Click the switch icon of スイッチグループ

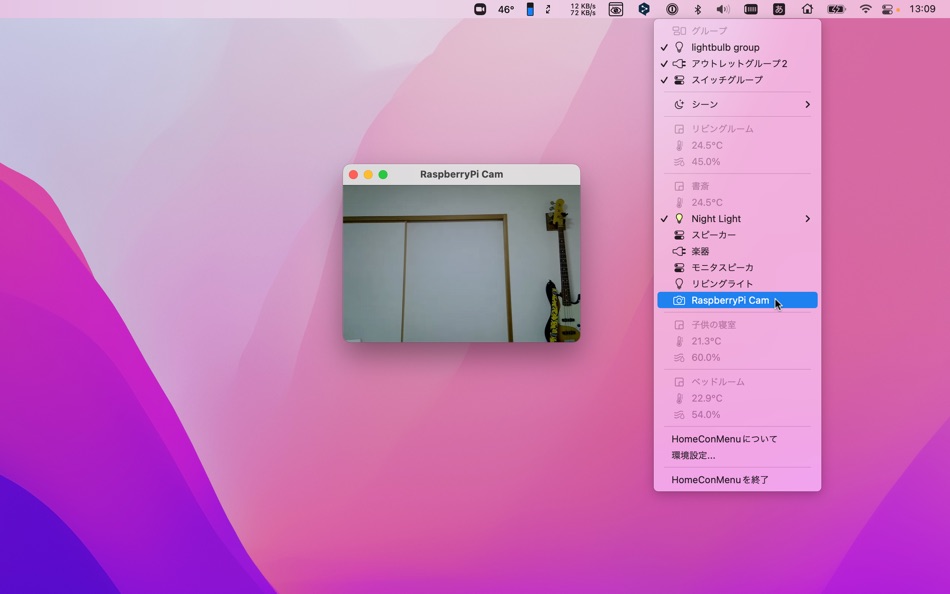point(679,80)
